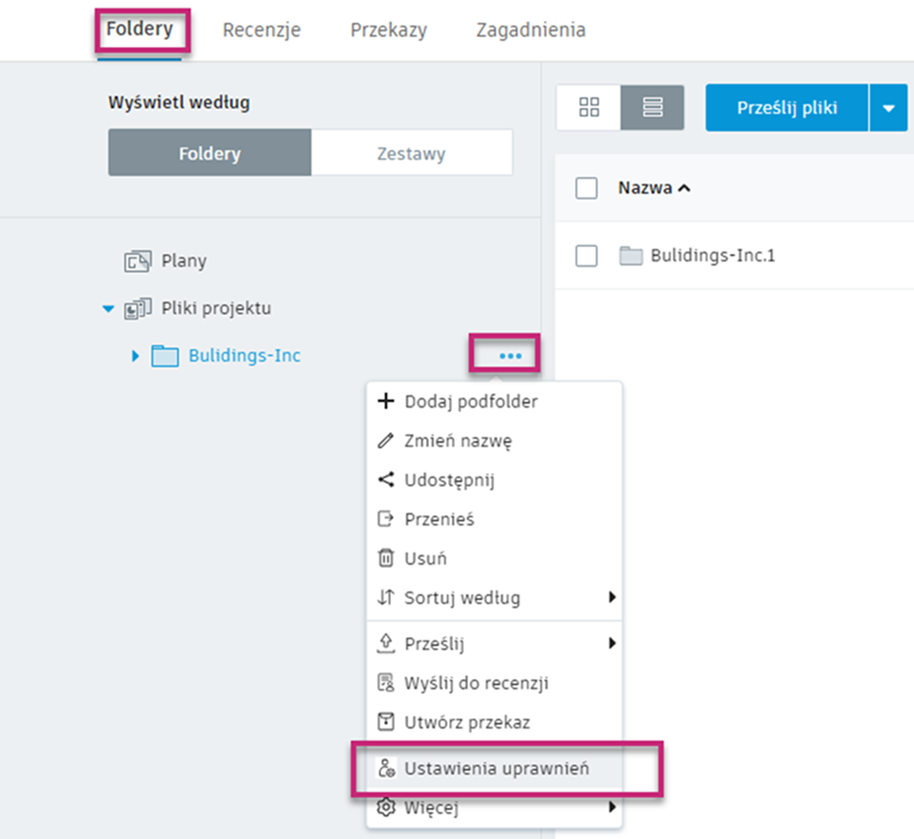Click the share icon for Udostępnij
The width and height of the screenshot is (914, 839).
click(x=386, y=480)
